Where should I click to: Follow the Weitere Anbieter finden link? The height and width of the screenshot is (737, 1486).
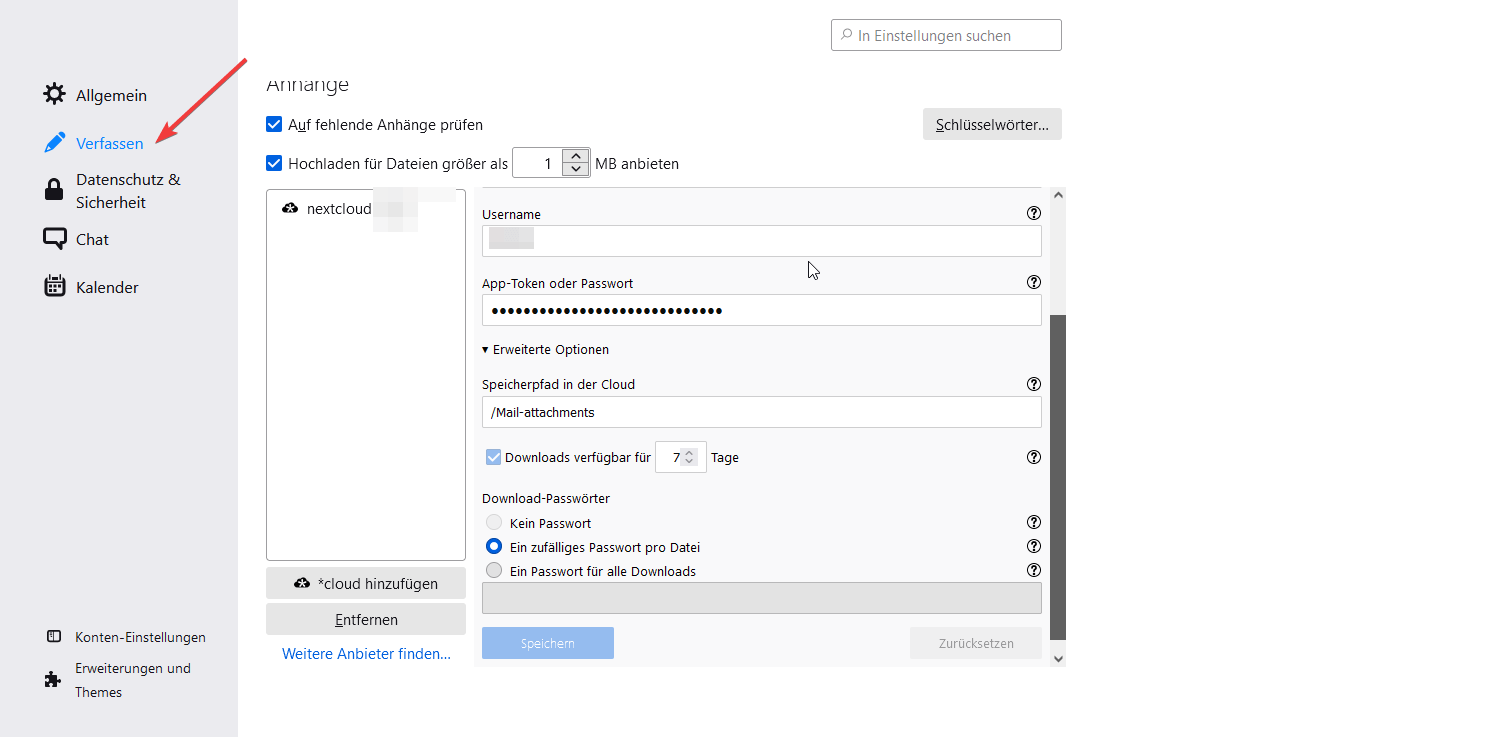tap(365, 653)
